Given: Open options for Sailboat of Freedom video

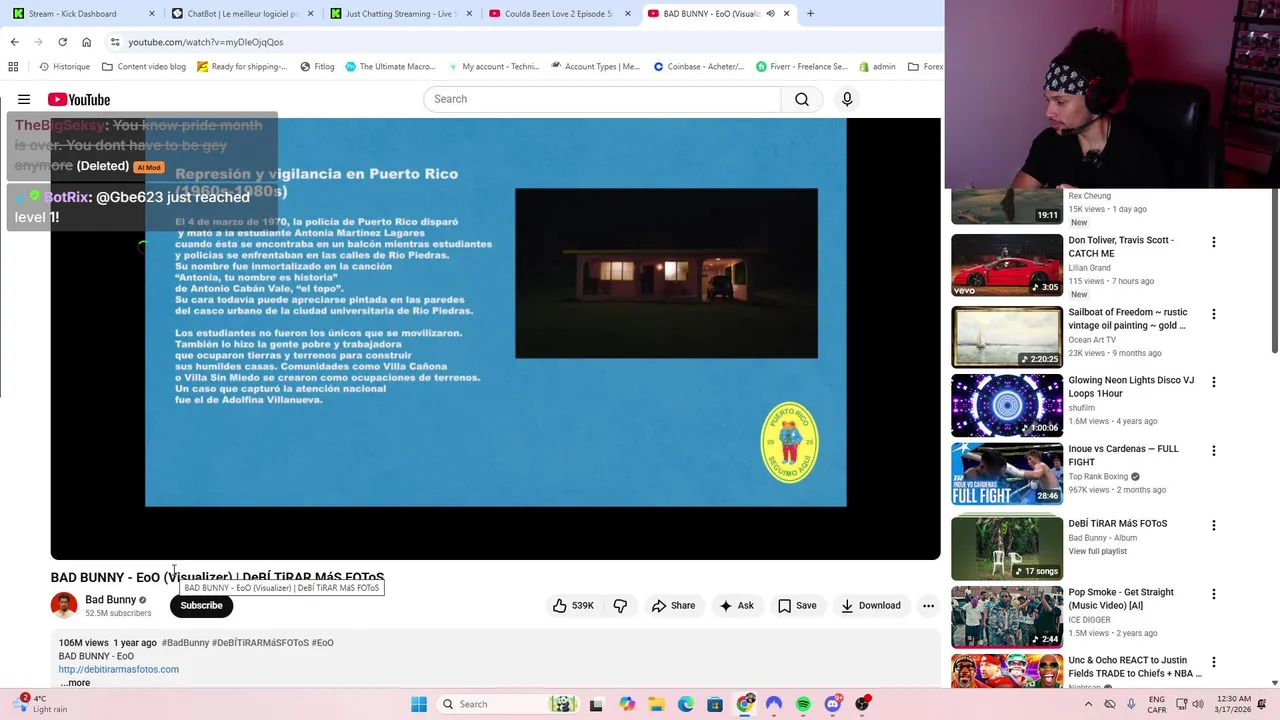Looking at the screenshot, I should (x=1213, y=314).
